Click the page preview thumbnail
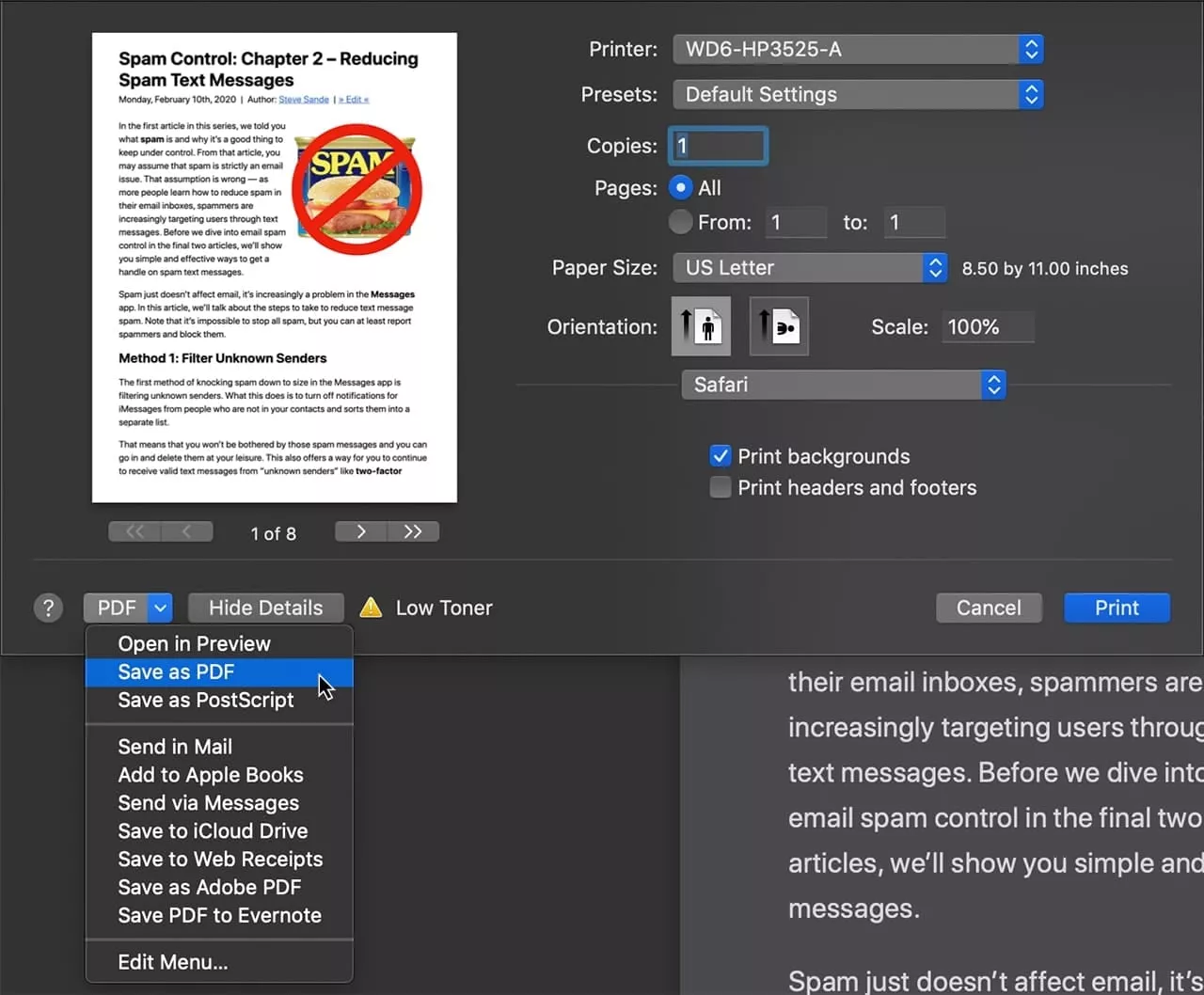1204x995 pixels. coord(275,267)
